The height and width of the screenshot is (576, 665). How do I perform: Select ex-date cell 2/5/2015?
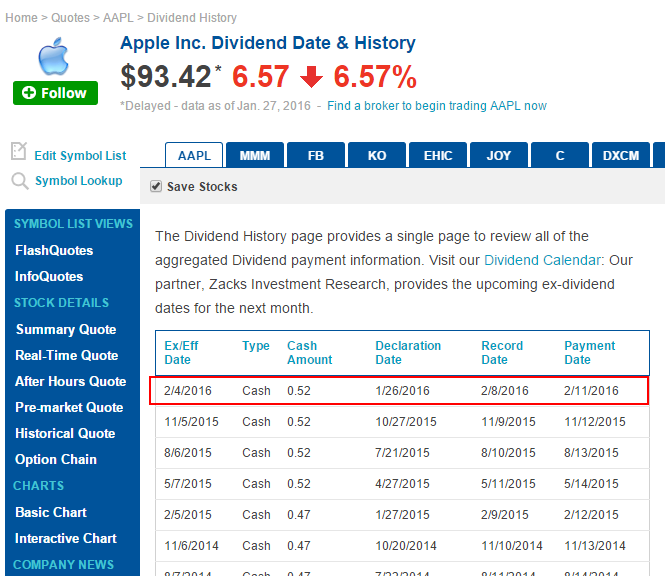click(x=188, y=514)
